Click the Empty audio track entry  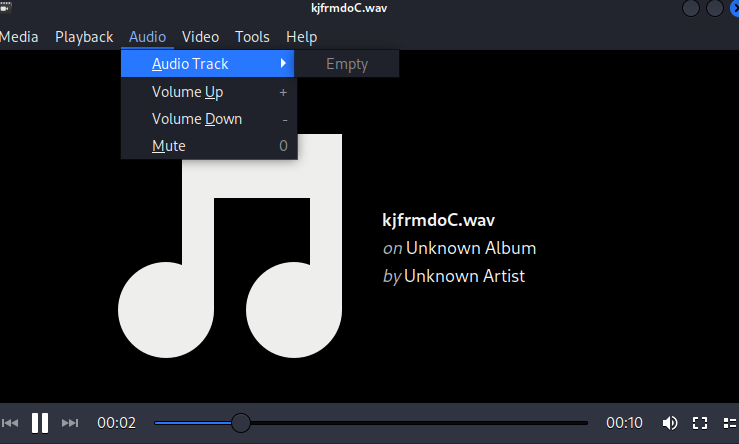pyautogui.click(x=347, y=64)
